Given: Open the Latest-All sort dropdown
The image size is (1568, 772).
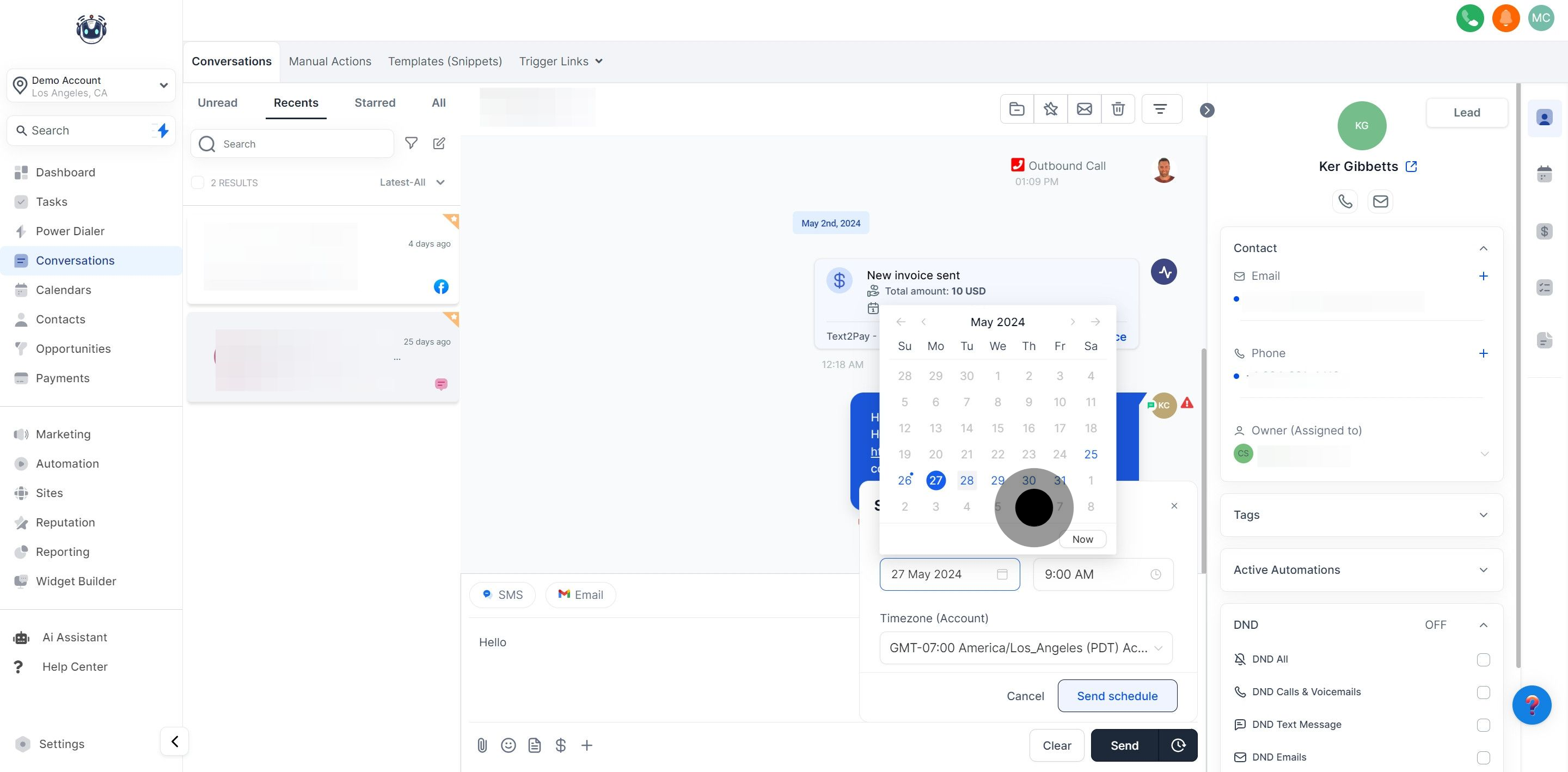Looking at the screenshot, I should 412,182.
